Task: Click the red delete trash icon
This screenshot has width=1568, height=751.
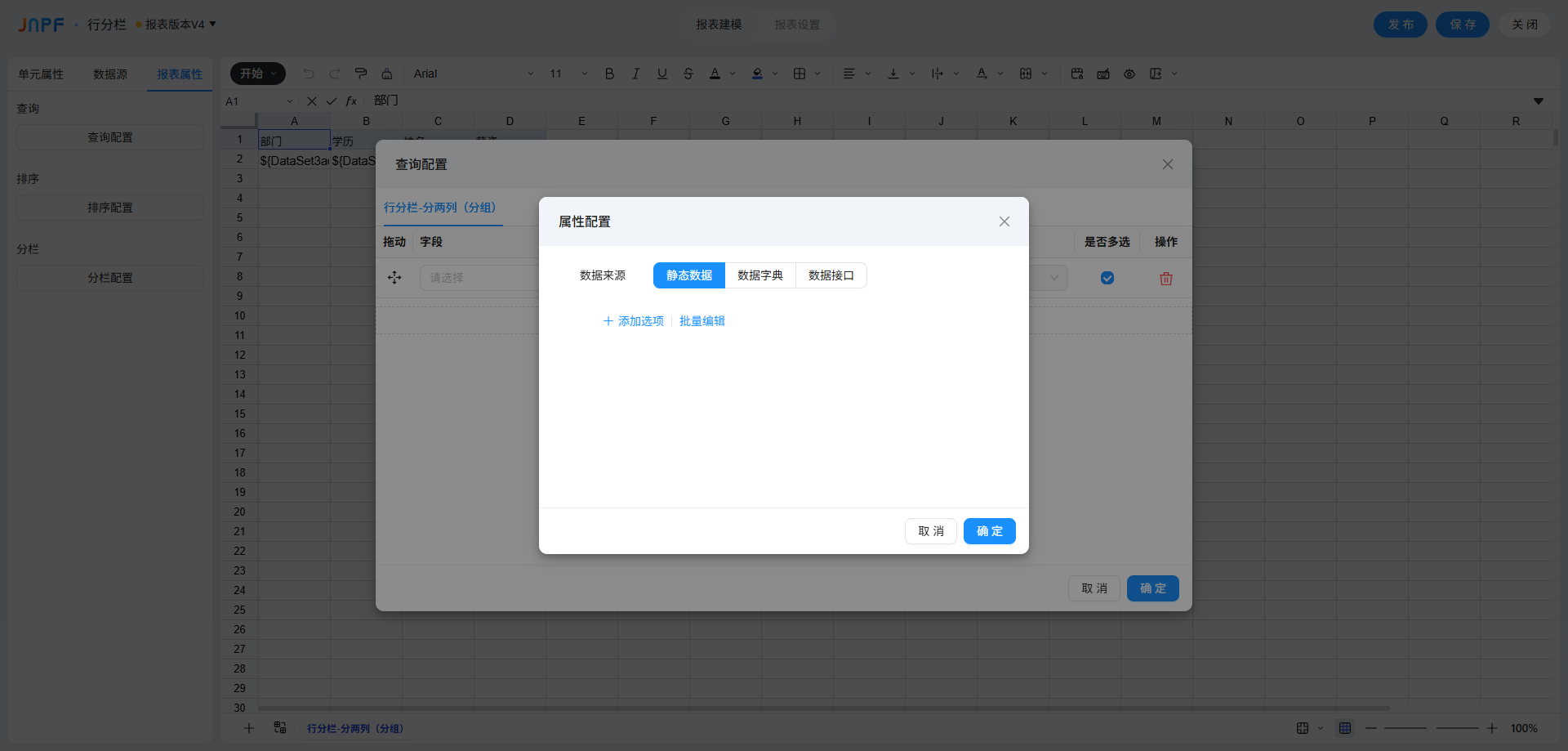Action: [x=1165, y=279]
